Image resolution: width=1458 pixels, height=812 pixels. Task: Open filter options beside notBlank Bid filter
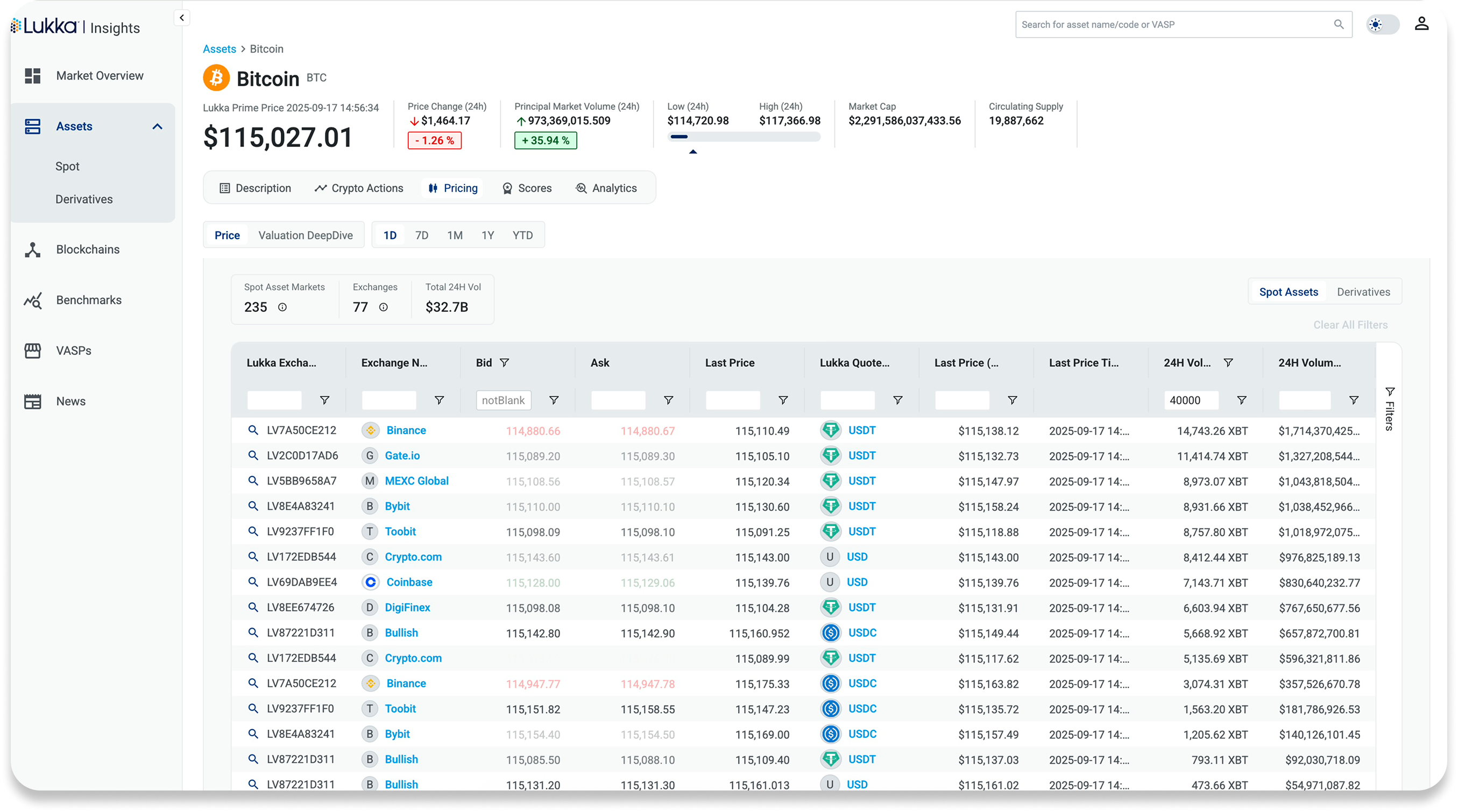click(x=554, y=401)
